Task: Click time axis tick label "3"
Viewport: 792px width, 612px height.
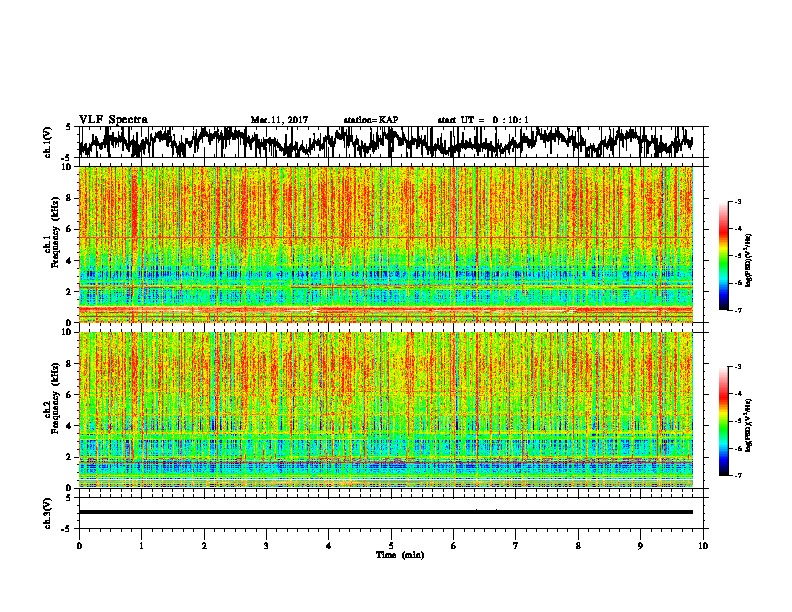Action: point(266,546)
